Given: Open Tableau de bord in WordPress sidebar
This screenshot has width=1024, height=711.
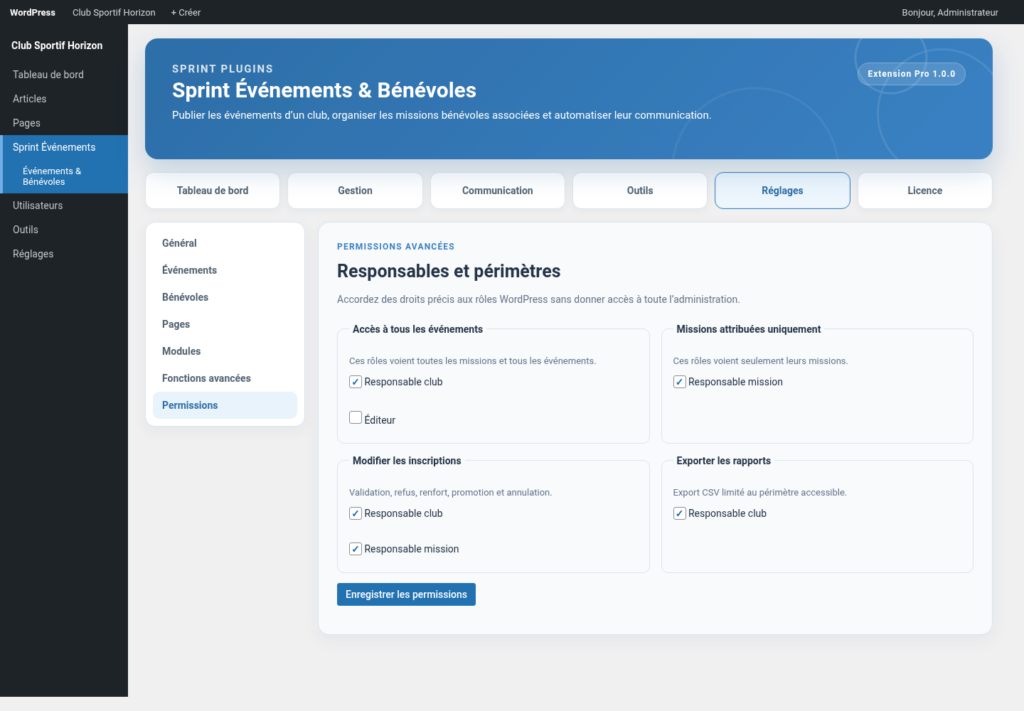Looking at the screenshot, I should (64, 74).
